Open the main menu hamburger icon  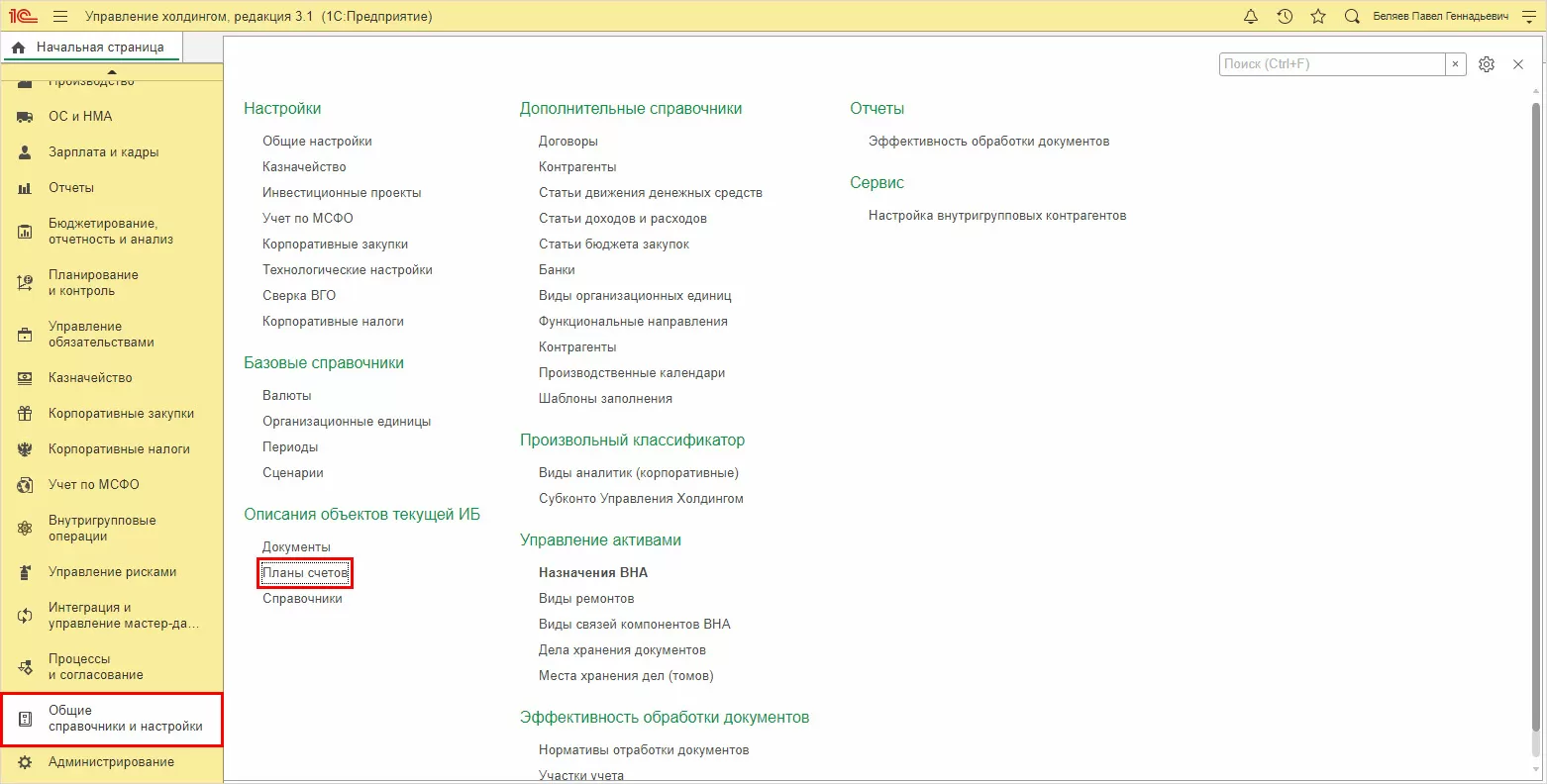[60, 17]
